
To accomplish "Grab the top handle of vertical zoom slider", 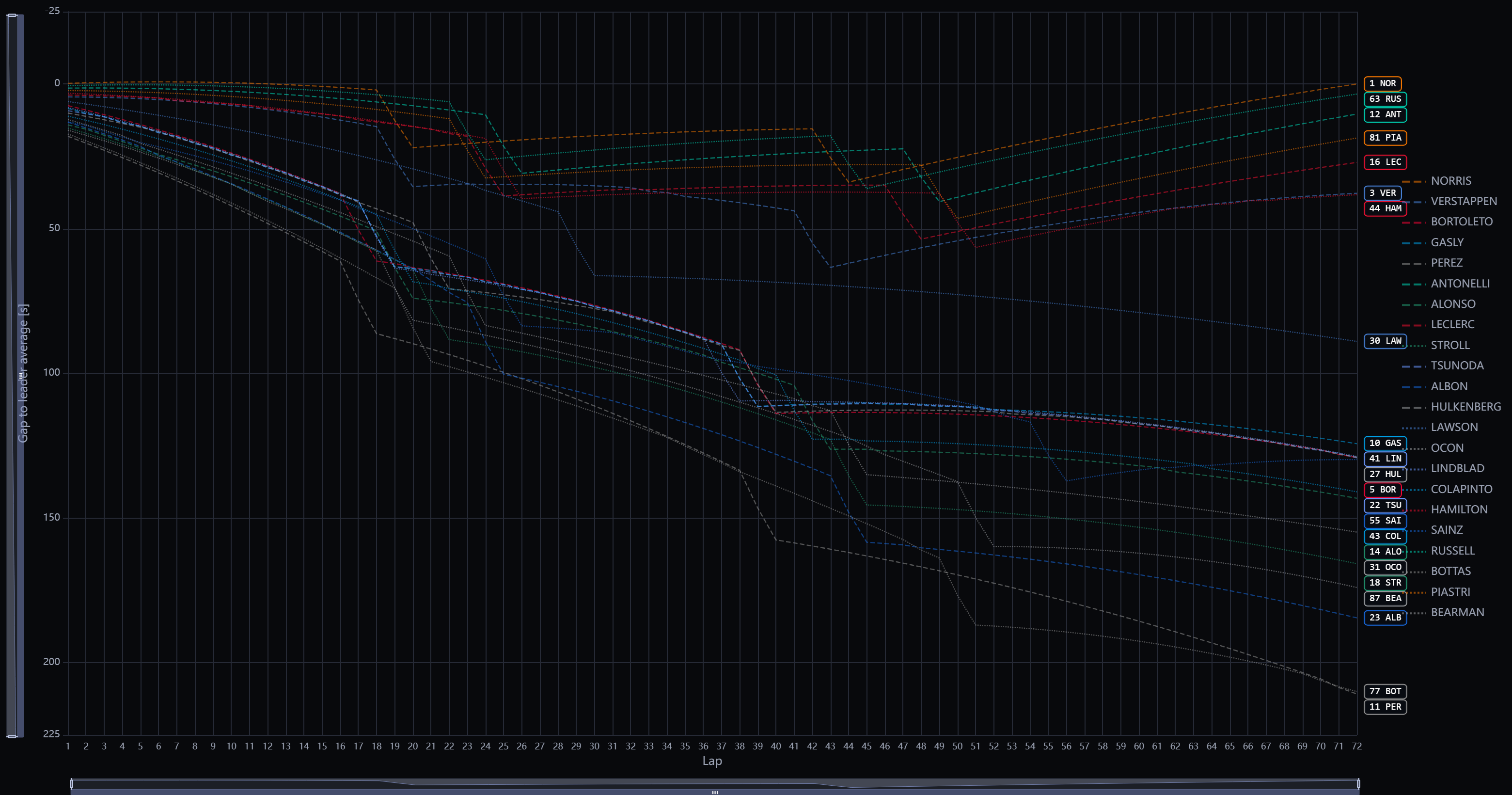I will coord(12,16).
